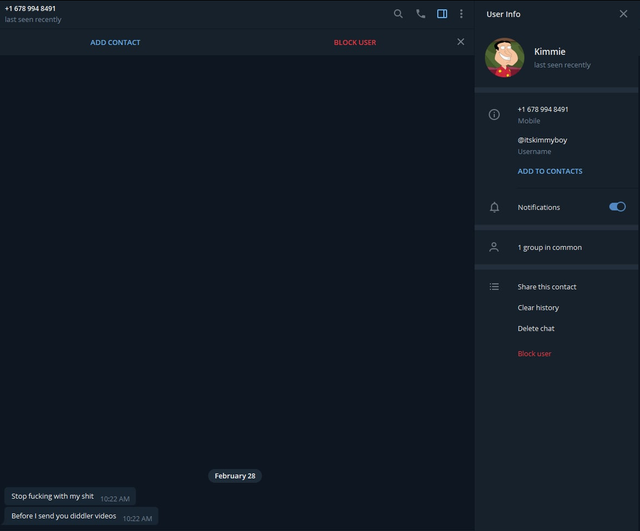Viewport: 640px width, 531px height.
Task: Start a voice call with phone icon
Action: (420, 14)
